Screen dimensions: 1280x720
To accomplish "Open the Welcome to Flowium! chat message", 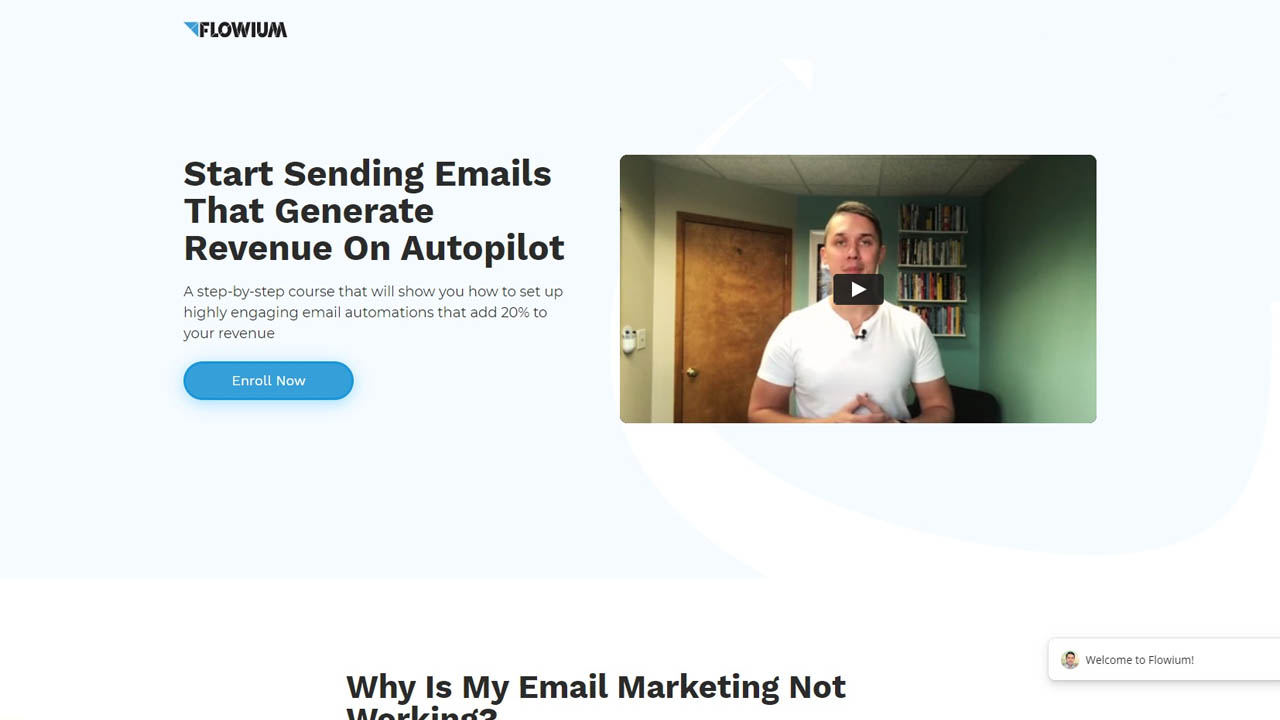I will click(x=1139, y=660).
